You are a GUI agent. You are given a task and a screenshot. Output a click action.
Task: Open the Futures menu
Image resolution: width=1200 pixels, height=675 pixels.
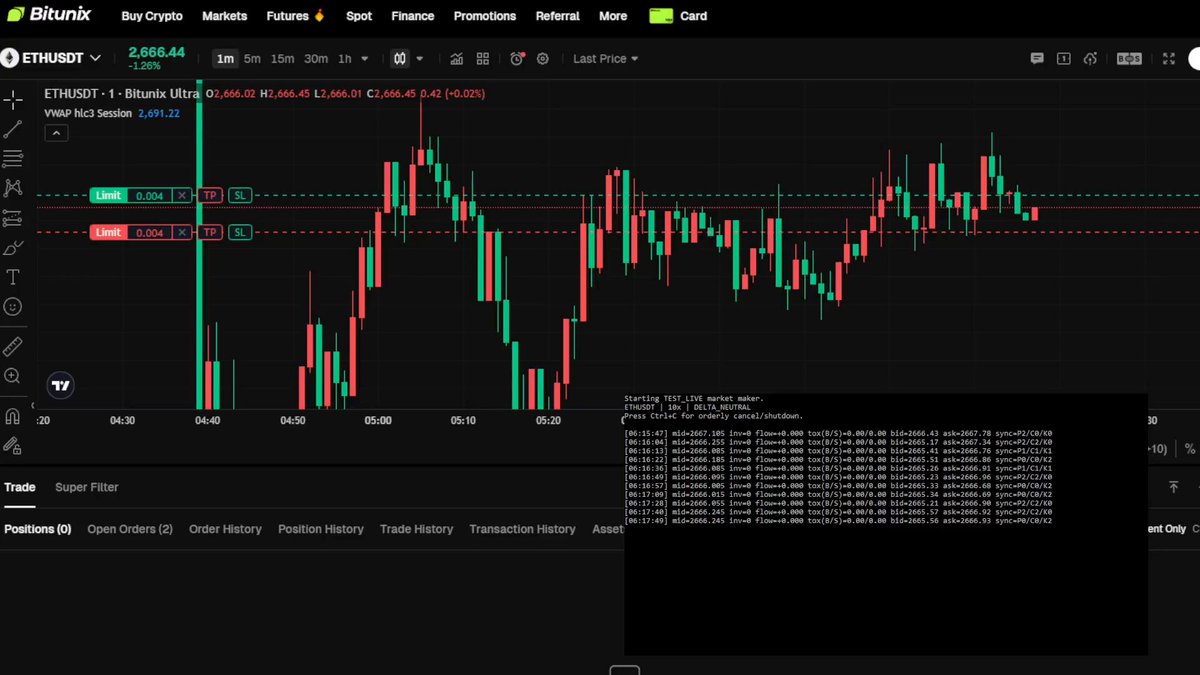(295, 16)
